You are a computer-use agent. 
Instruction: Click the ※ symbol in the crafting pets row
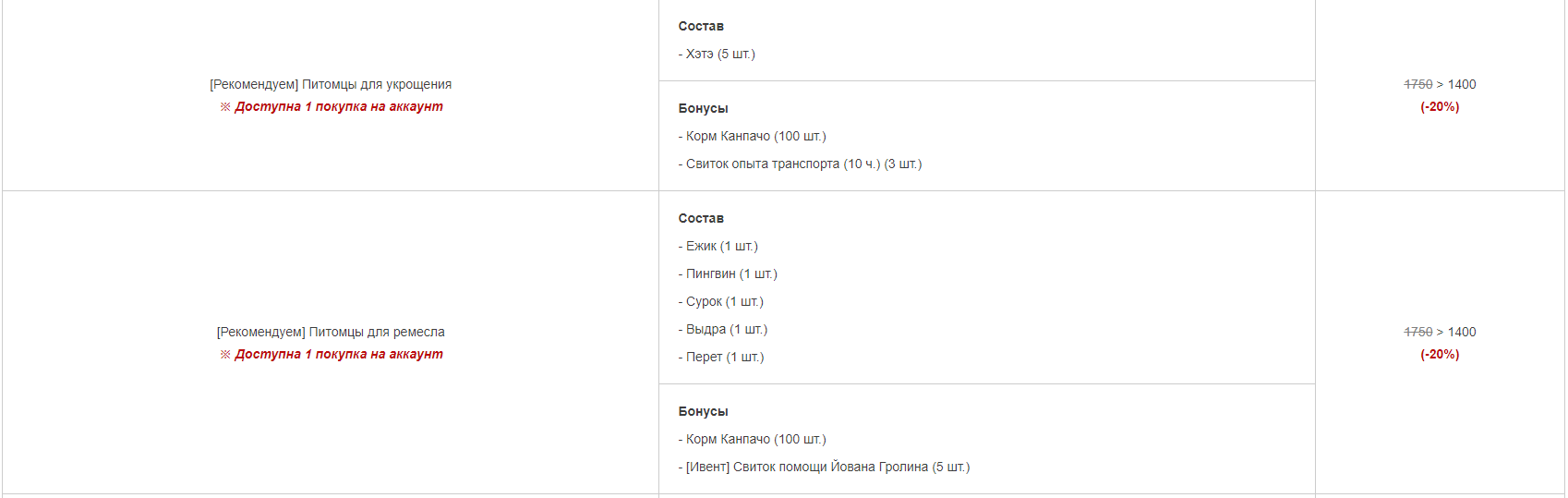(224, 355)
